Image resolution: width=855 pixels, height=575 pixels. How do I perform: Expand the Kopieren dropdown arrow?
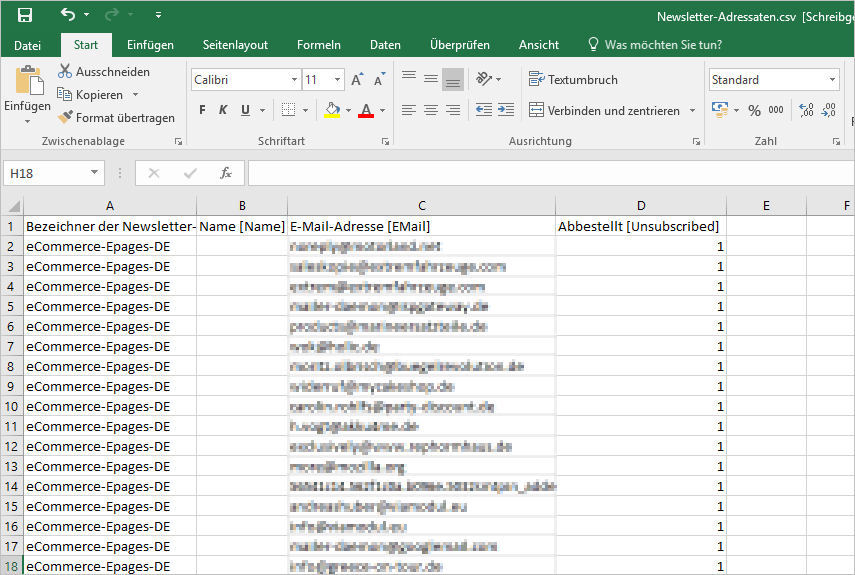[136, 95]
